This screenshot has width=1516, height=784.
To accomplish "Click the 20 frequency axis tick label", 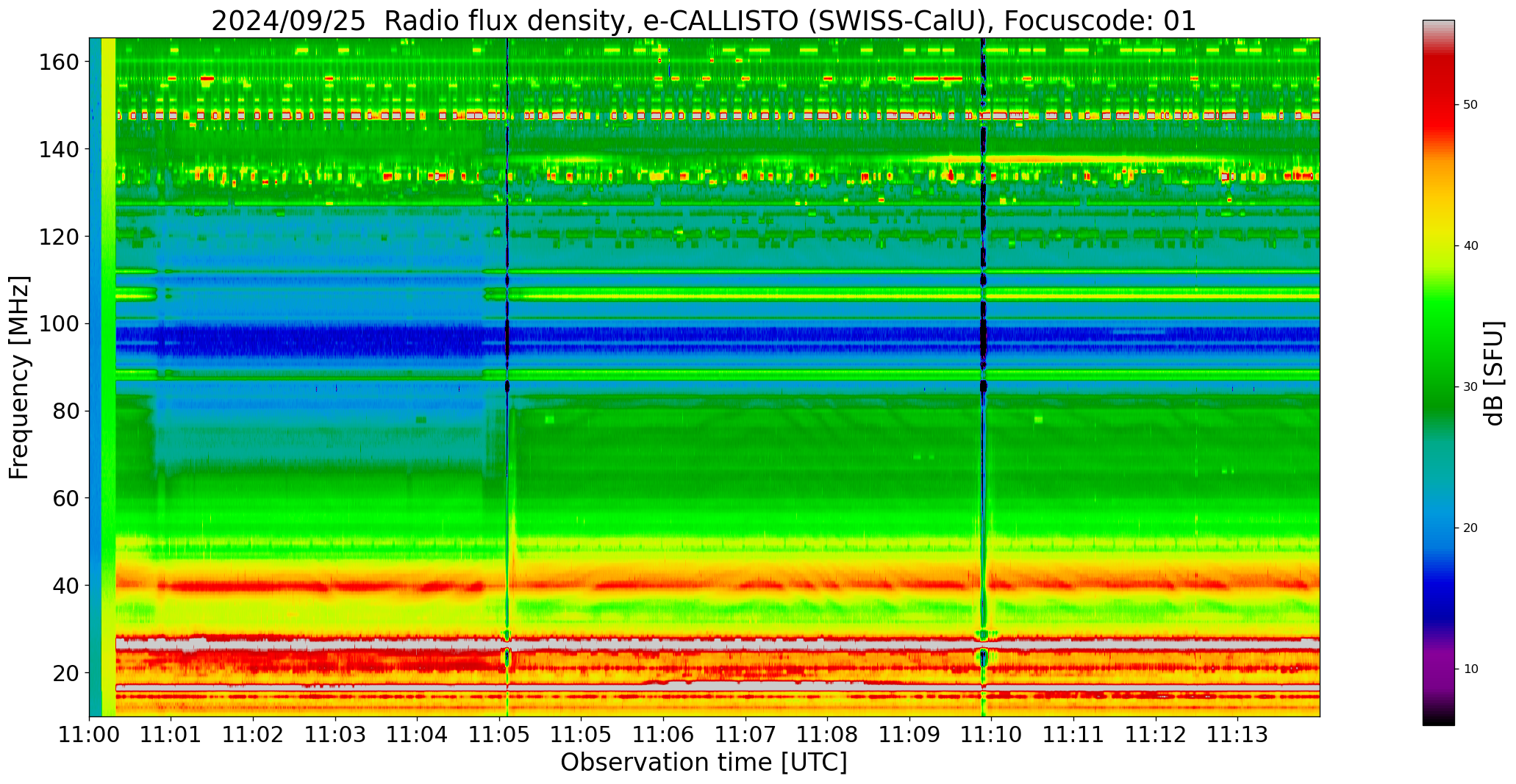I will pyautogui.click(x=65, y=673).
